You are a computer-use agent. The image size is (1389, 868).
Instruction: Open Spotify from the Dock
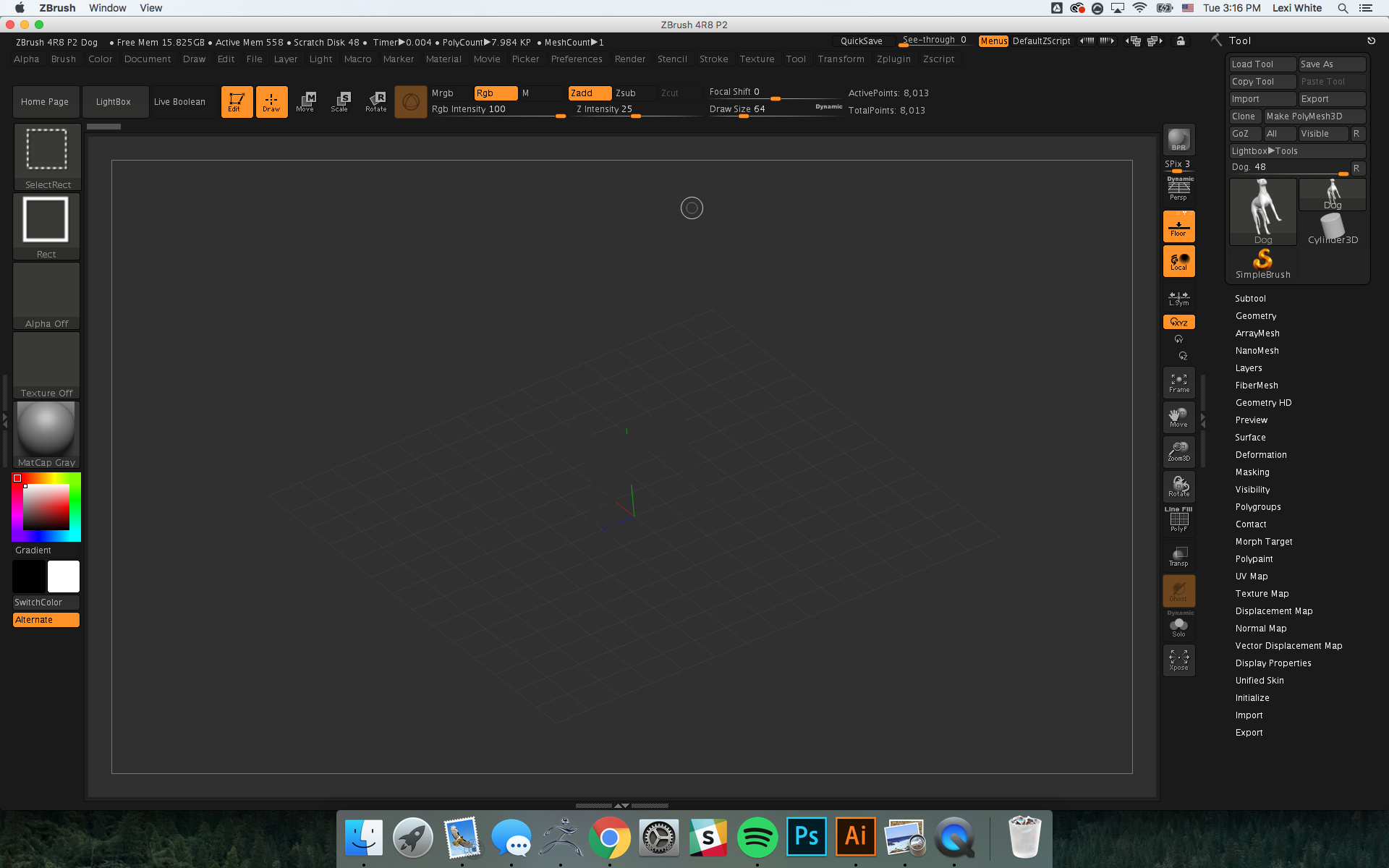click(757, 838)
